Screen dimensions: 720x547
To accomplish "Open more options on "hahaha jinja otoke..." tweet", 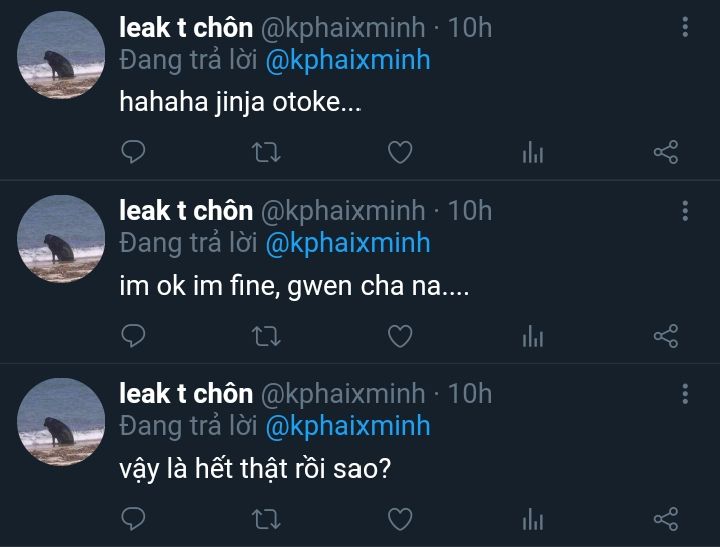I will (685, 27).
